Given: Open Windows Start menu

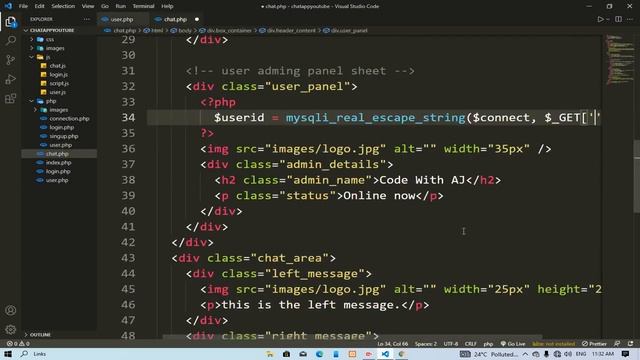Looking at the screenshot, I should pyautogui.click(x=8, y=354).
